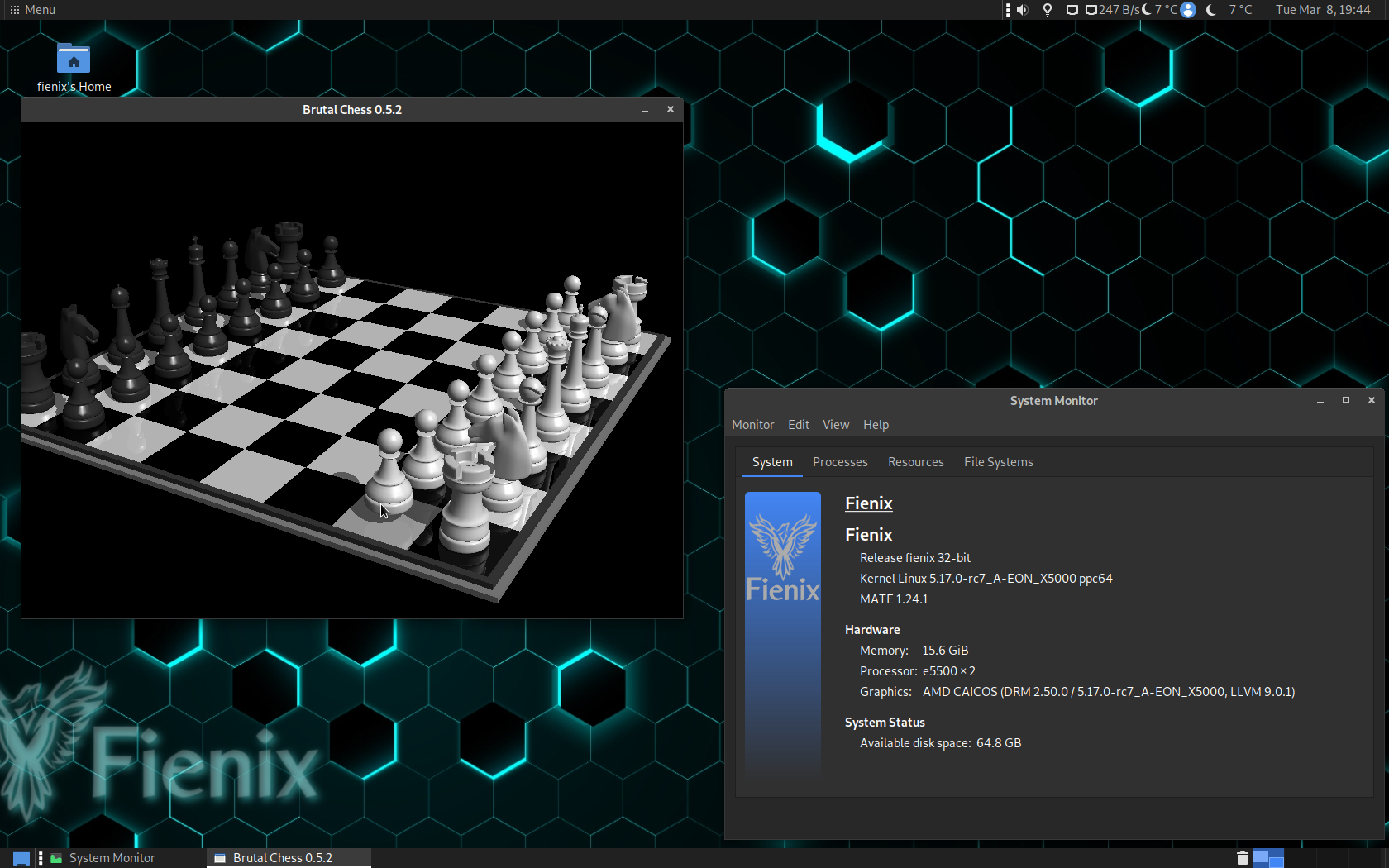The height and width of the screenshot is (868, 1389).
Task: Click the lightbulb brightness icon in panel
Action: (x=1048, y=10)
